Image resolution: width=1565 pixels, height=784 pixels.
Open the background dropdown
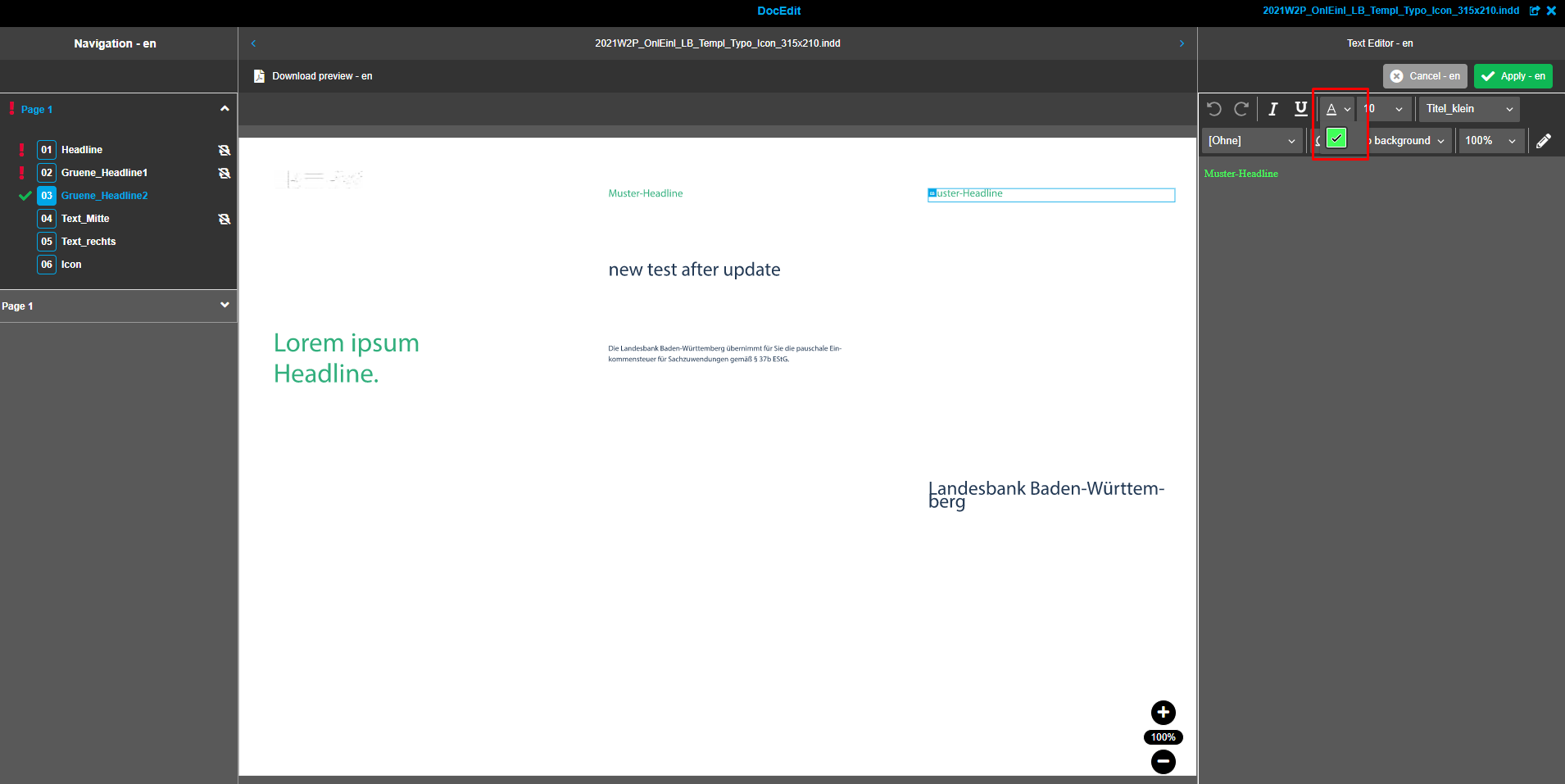pos(1408,141)
